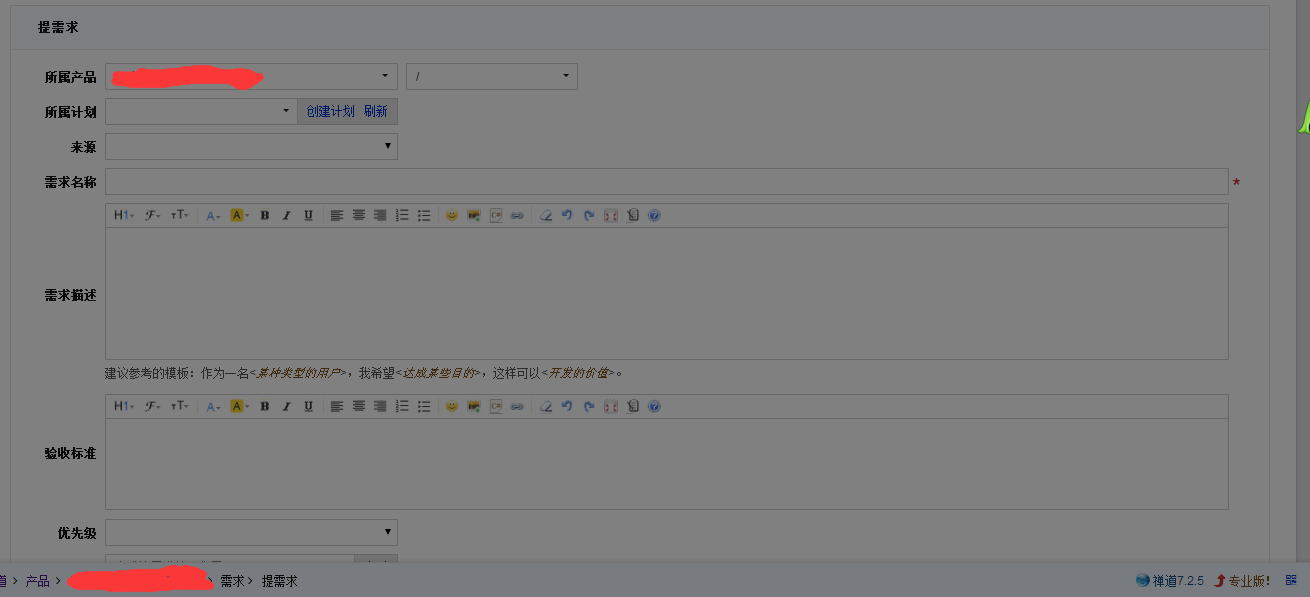Toggle bold in 验收标准 editor
The image size is (1310, 597).
point(264,406)
